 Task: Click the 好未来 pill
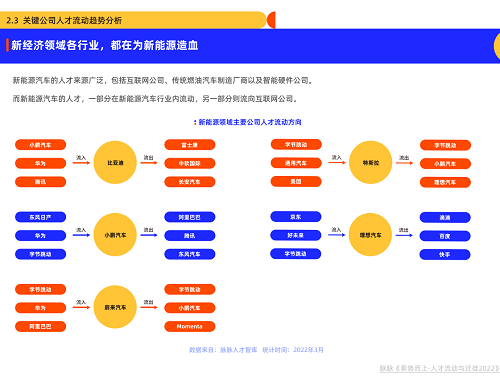pos(296,235)
